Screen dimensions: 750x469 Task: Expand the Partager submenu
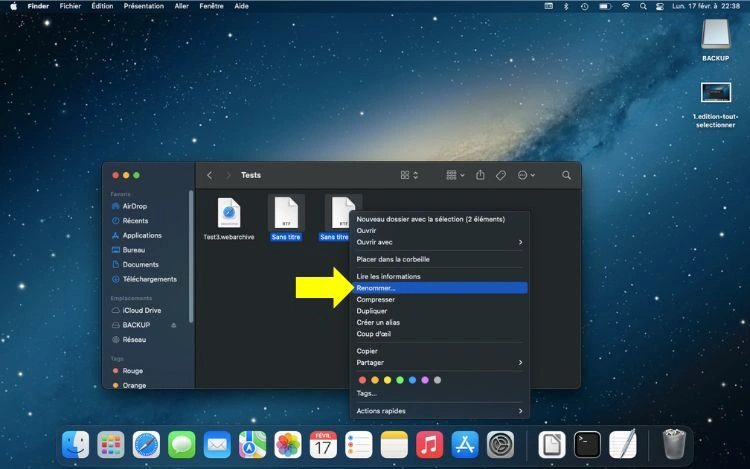440,362
